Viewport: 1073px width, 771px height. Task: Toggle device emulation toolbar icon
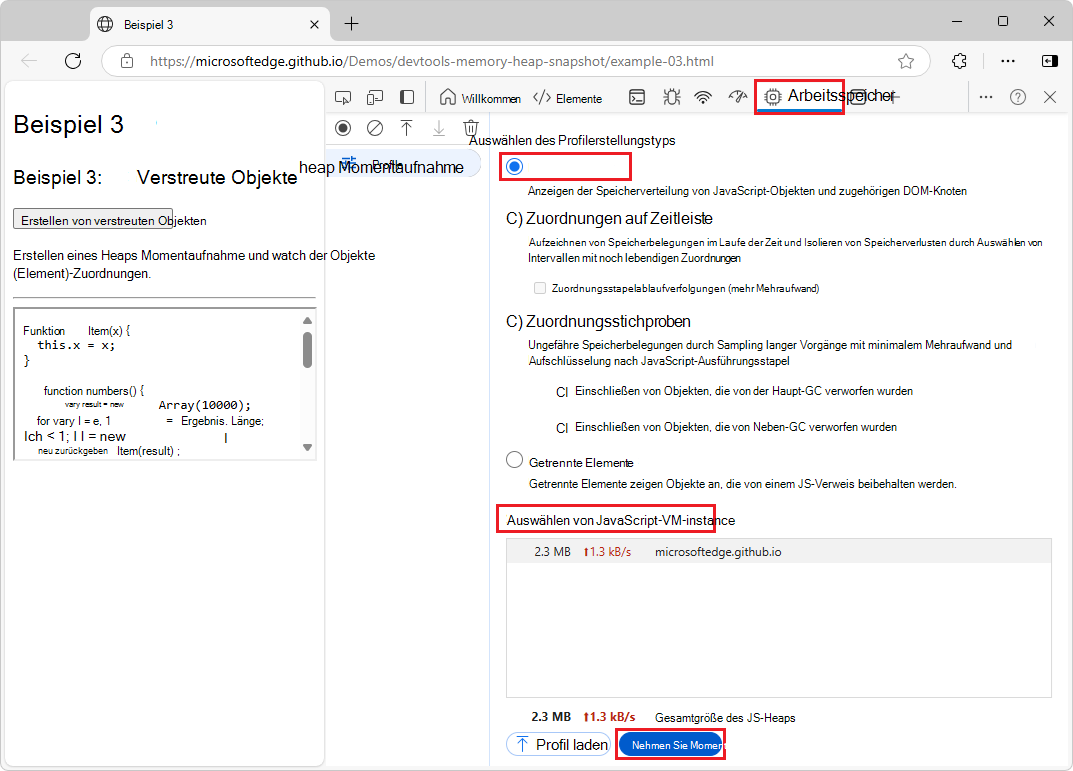click(x=375, y=96)
